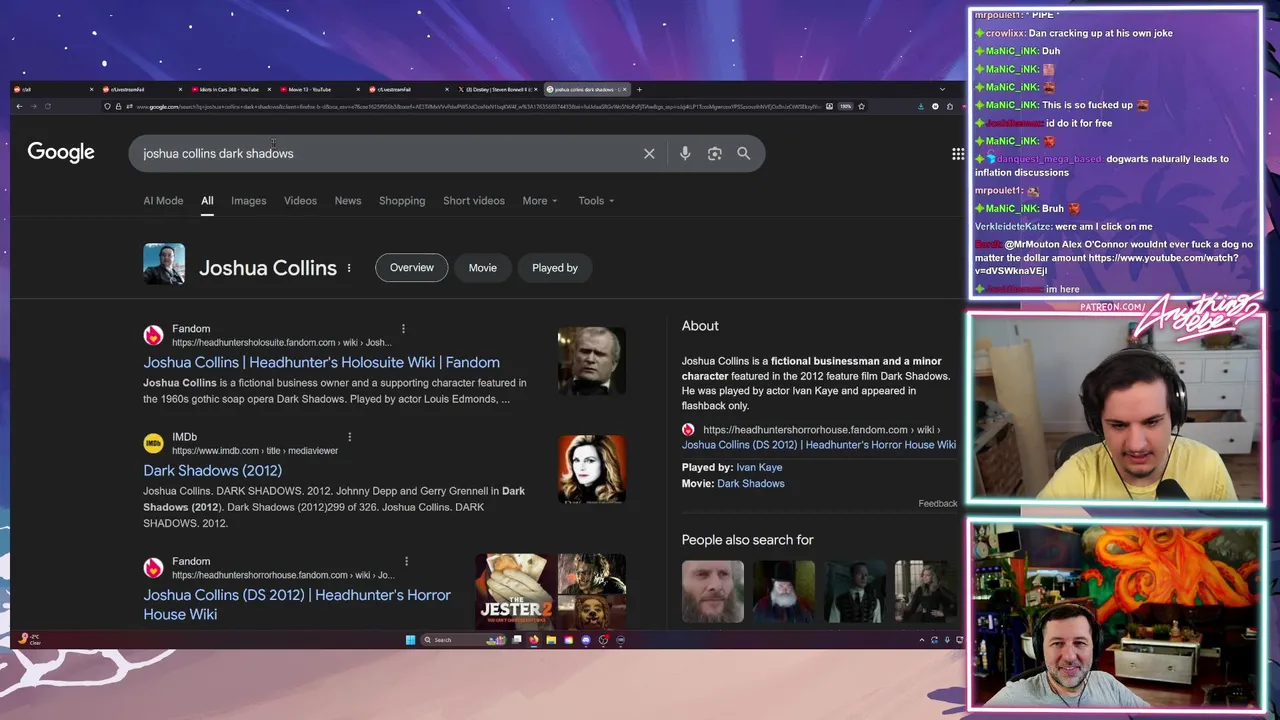Image resolution: width=1280 pixels, height=720 pixels.
Task: Open IMDb result thumbnail of blonde woman
Action: click(592, 469)
